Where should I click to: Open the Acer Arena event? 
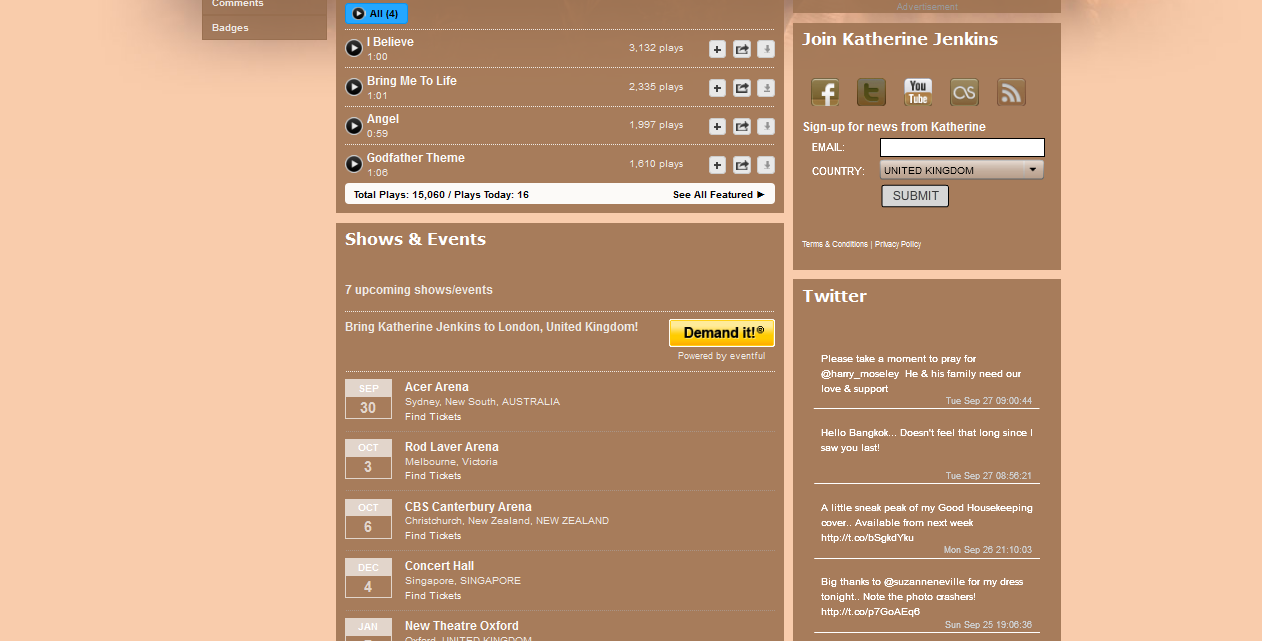click(x=437, y=387)
